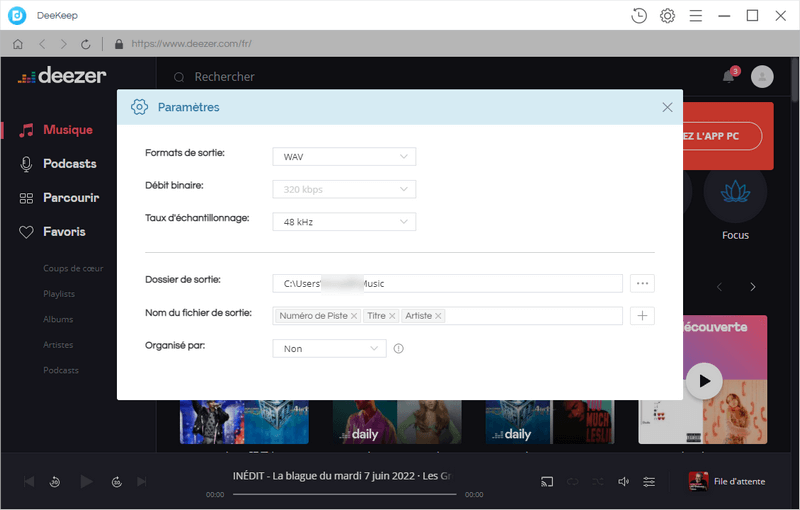This screenshot has height=510, width=800.
Task: Remove the Numéro de Piste tag
Action: click(354, 316)
